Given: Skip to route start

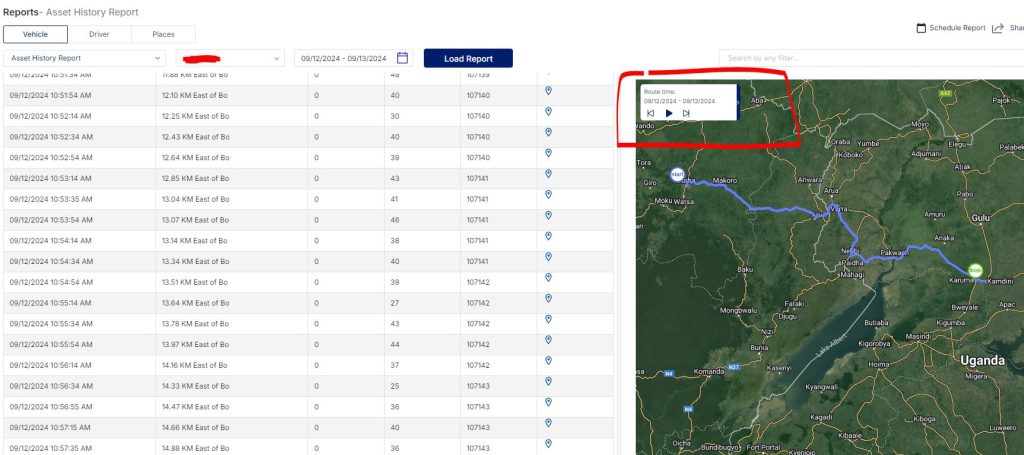Looking at the screenshot, I should pyautogui.click(x=651, y=113).
